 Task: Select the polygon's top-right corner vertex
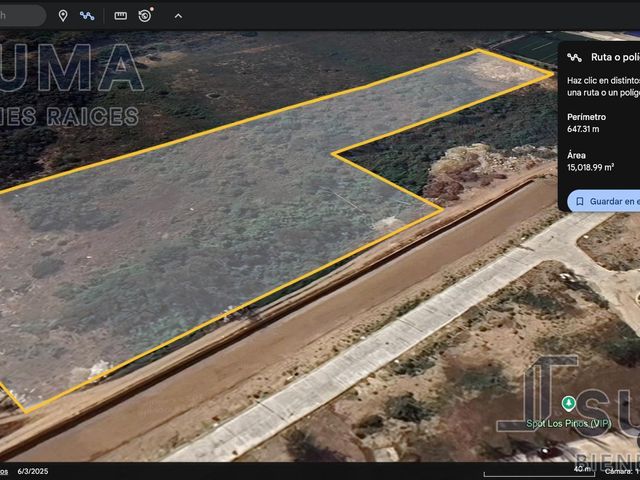(553, 74)
